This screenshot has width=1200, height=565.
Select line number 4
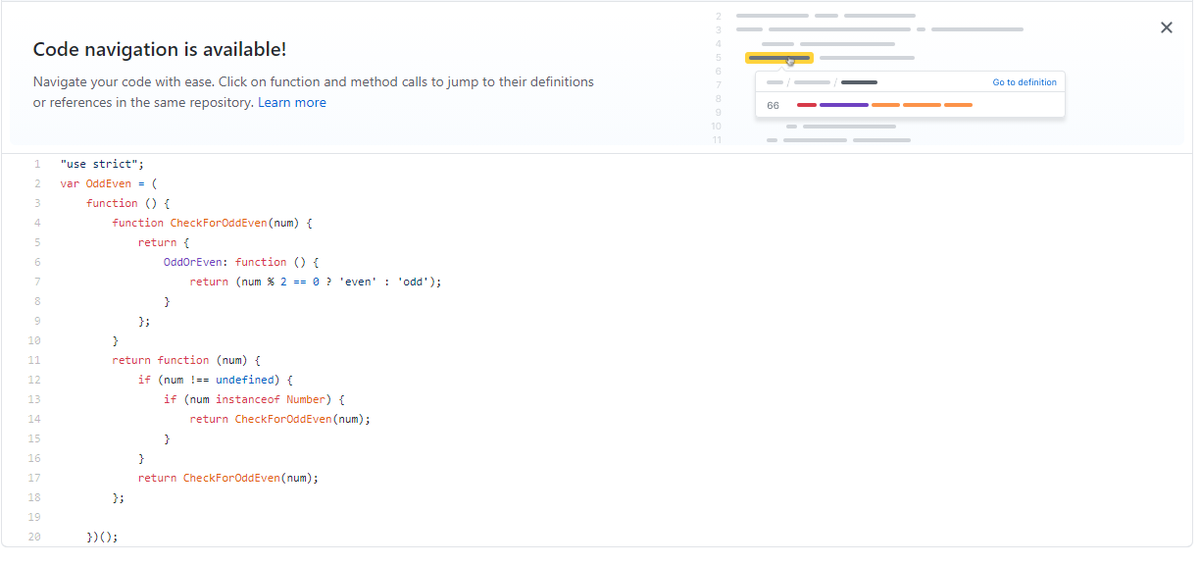point(36,223)
